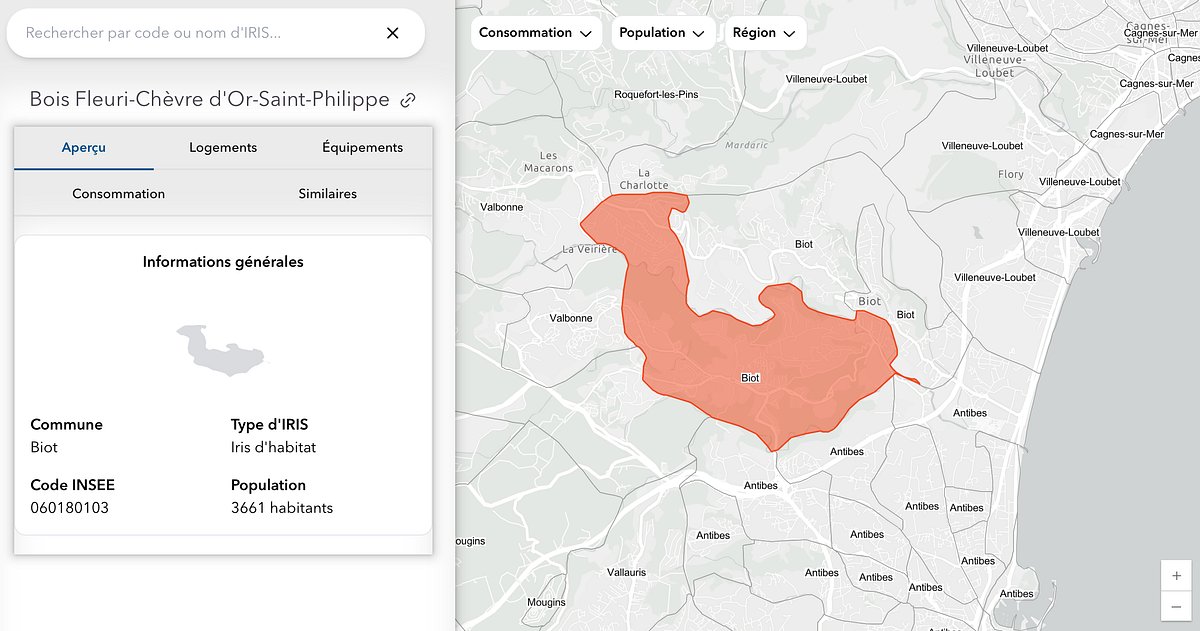Screen dimensions: 1200x631
Task: Open the Consommation dropdown above the map
Action: coord(536,32)
